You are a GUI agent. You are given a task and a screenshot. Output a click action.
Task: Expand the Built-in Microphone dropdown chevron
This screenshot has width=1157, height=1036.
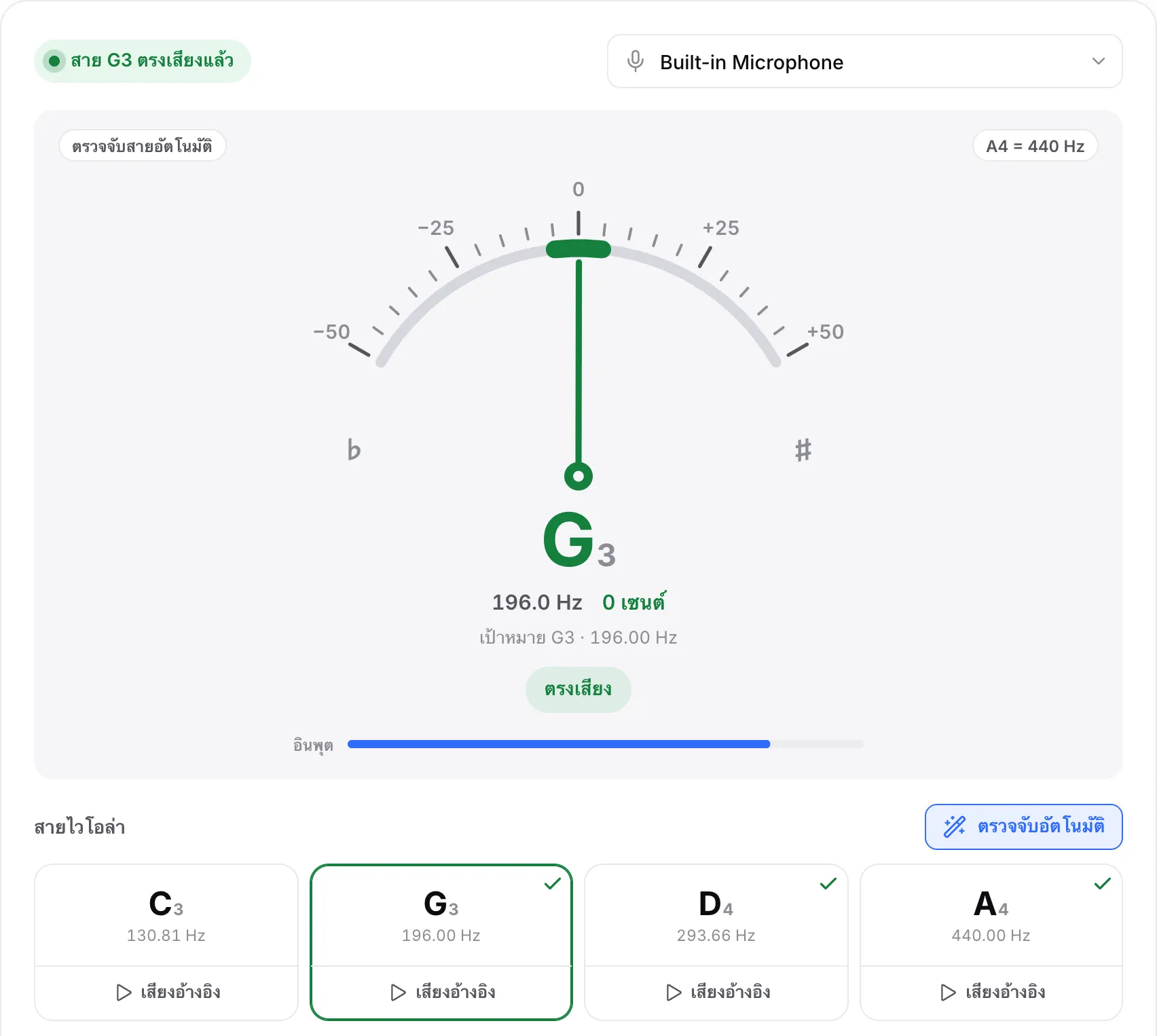tap(1098, 61)
